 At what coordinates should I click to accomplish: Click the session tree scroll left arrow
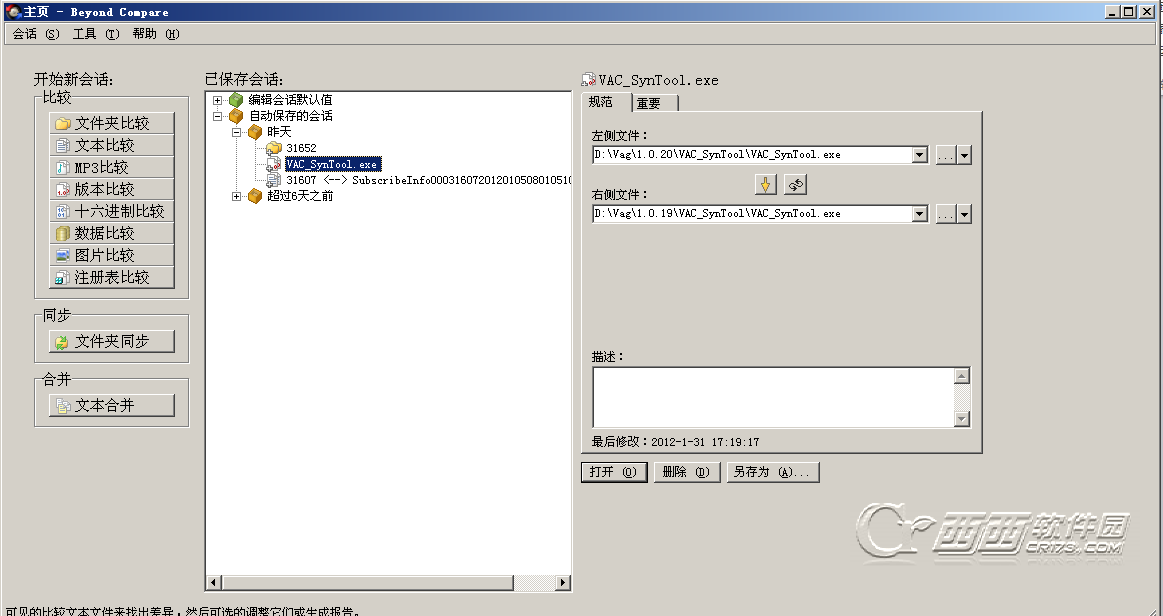click(x=214, y=583)
